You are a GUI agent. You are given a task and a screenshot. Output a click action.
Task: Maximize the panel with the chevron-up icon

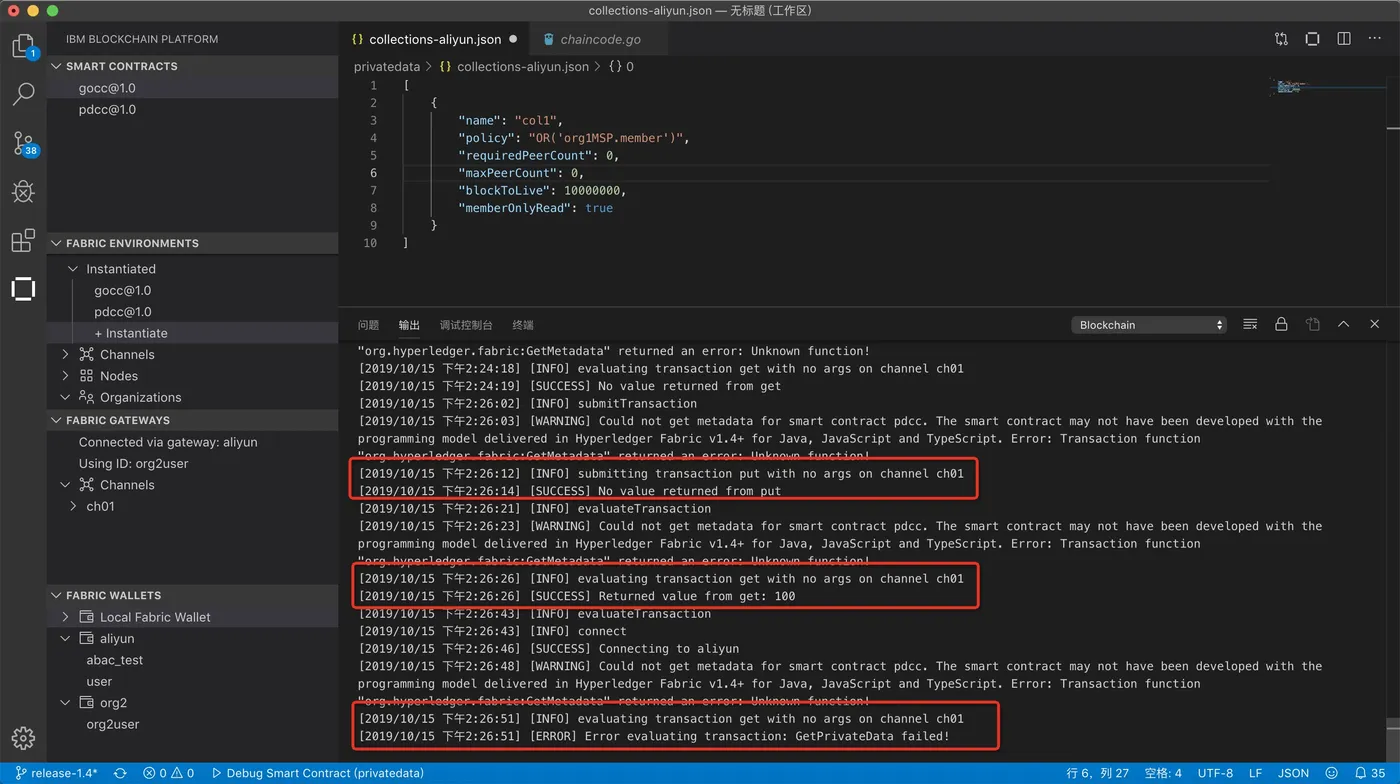[x=1343, y=325]
